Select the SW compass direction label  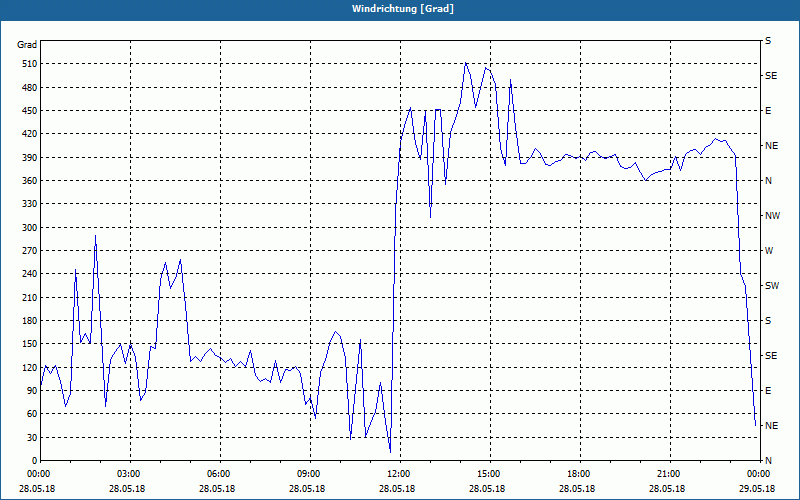[772, 286]
